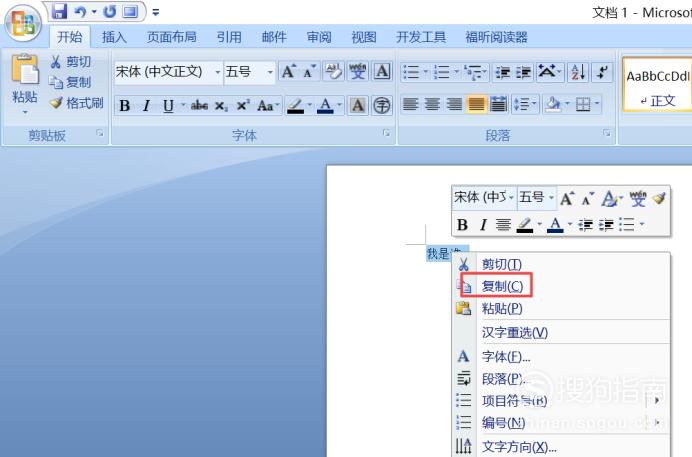Choose 汉字重选(V) in context menu

pyautogui.click(x=561, y=332)
